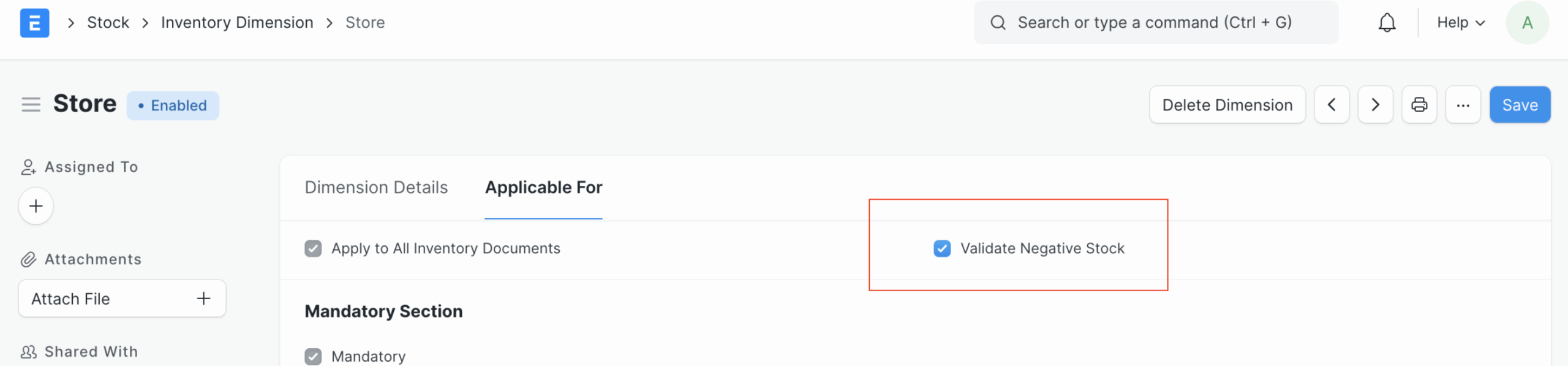Print this Store dimension document
The width and height of the screenshot is (1568, 366).
pos(1419,105)
